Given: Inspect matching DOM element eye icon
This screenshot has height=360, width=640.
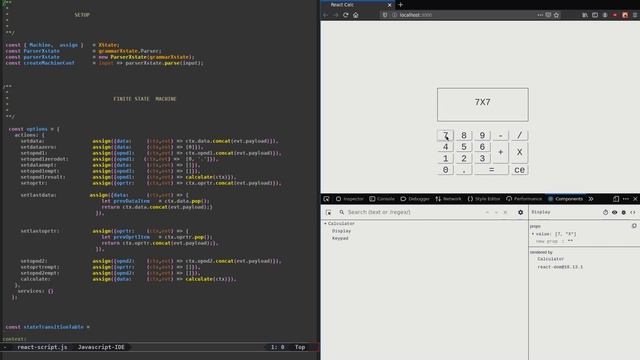Looking at the screenshot, I should (x=614, y=212).
